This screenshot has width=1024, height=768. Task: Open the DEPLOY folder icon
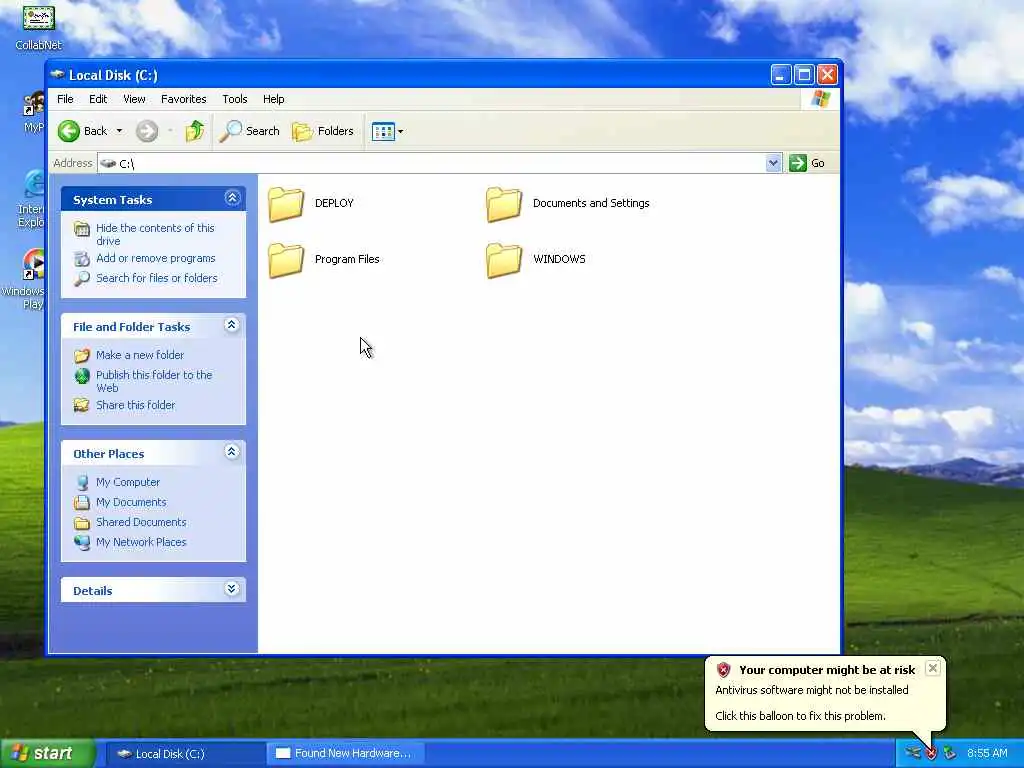[286, 204]
